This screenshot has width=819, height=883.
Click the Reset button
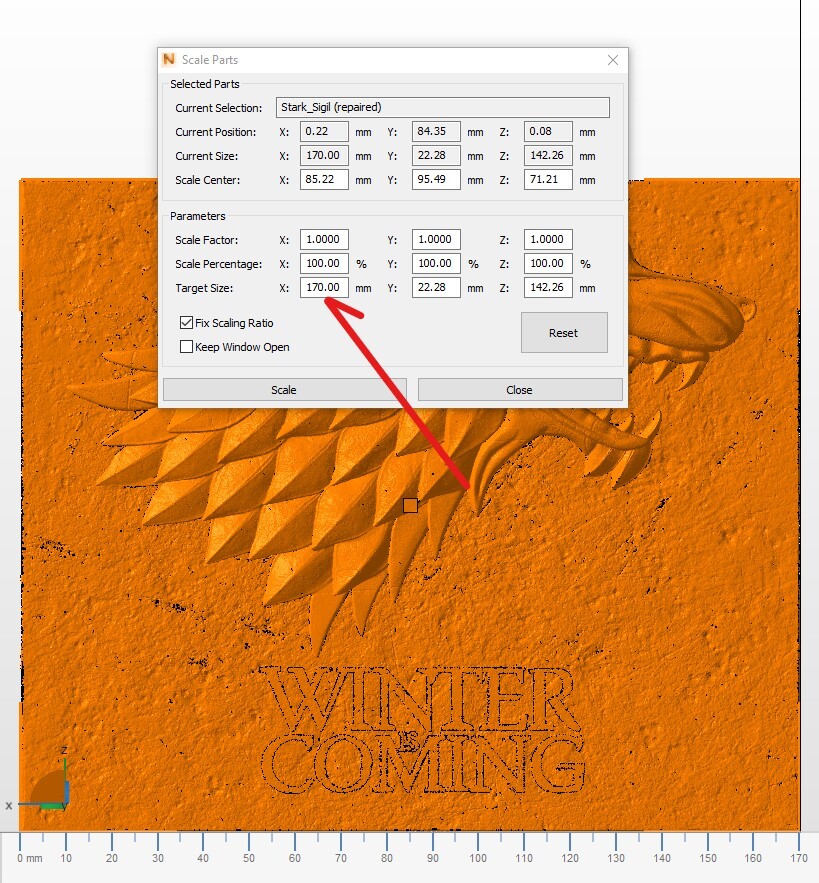pos(564,333)
